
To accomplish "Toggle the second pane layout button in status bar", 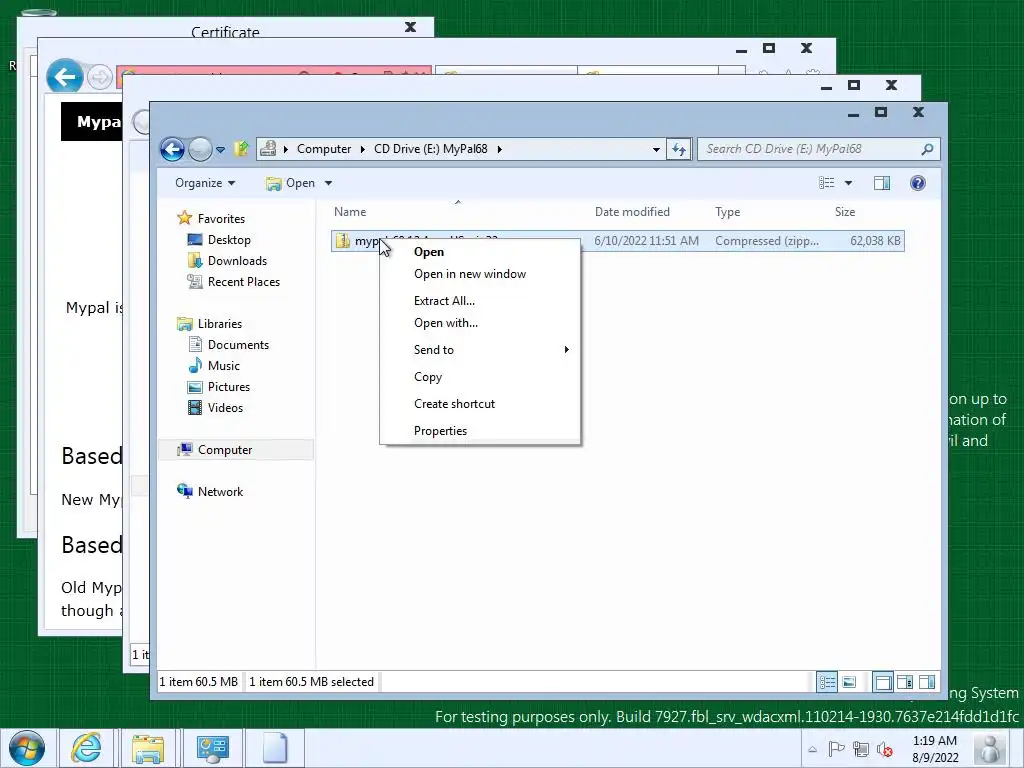I will click(905, 682).
